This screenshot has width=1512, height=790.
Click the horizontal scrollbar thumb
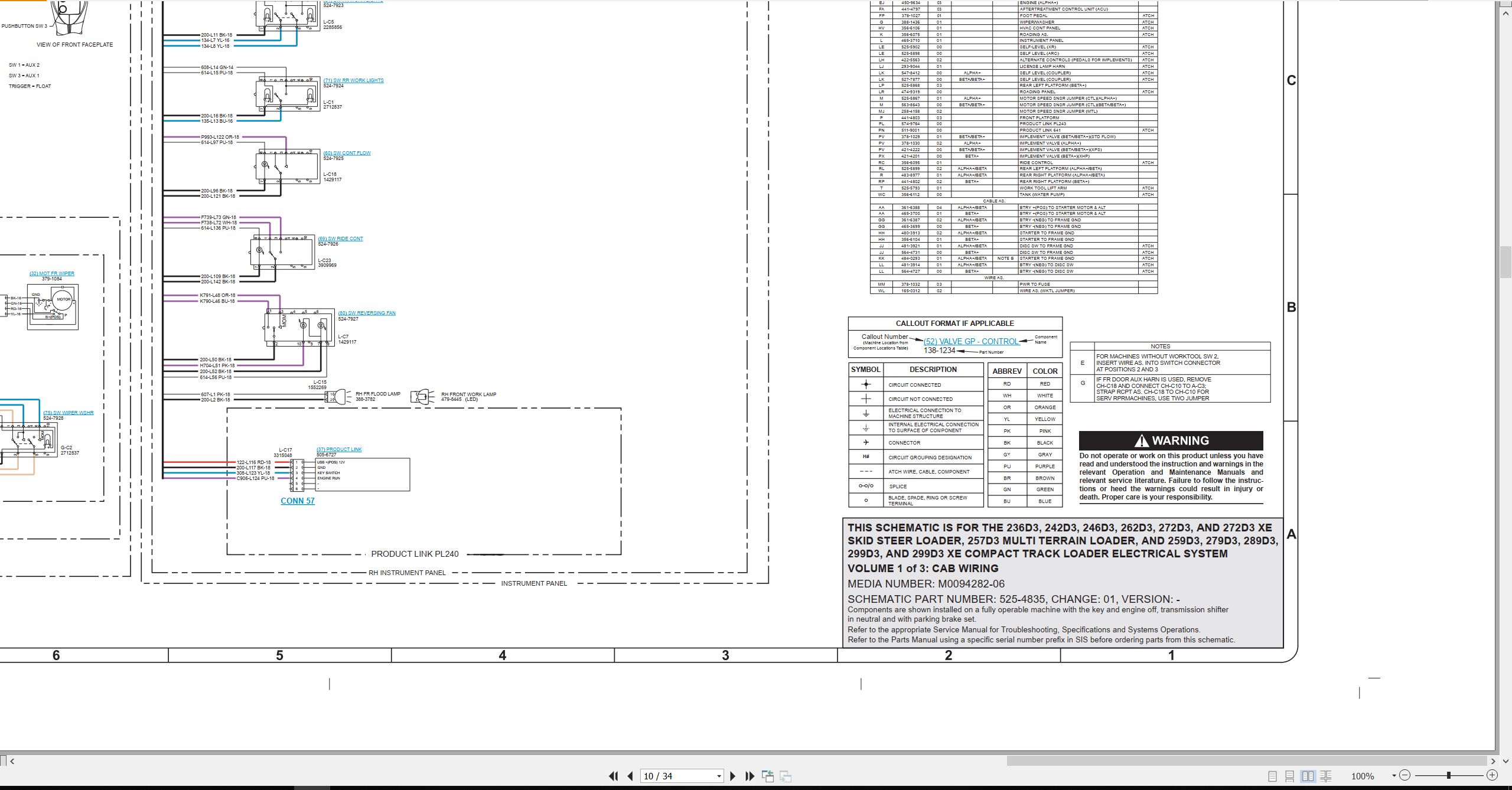1246,761
